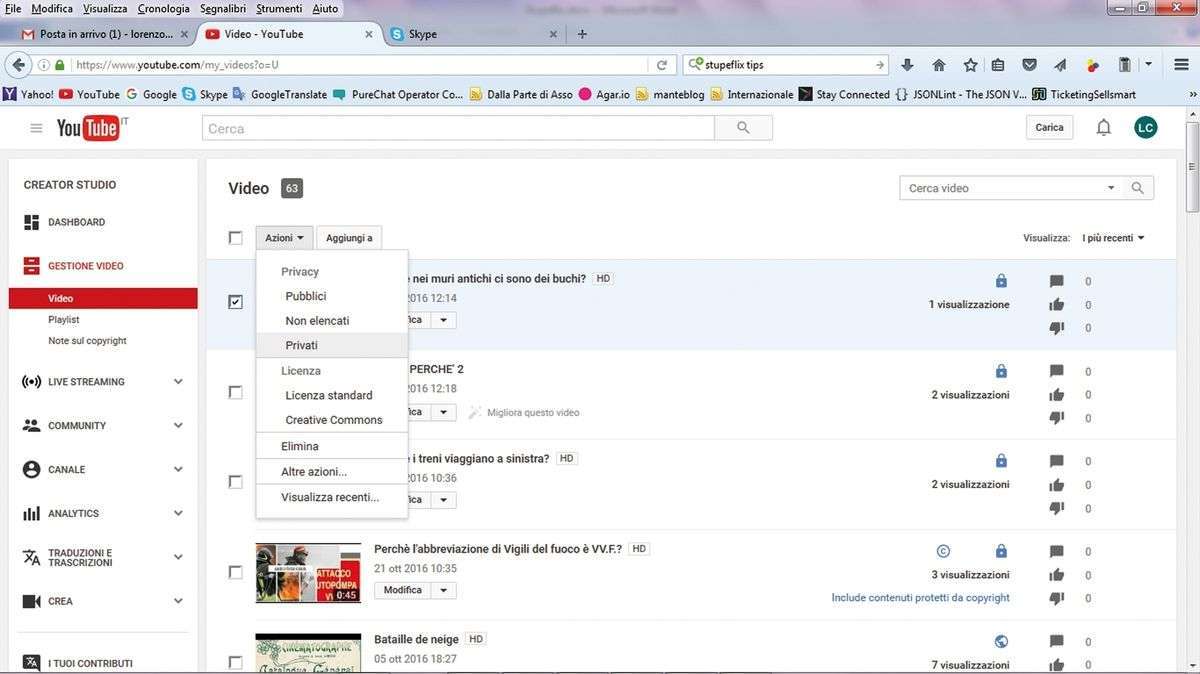The width and height of the screenshot is (1200, 674).
Task: Open the Firefox downloads arrow
Action: pos(907,65)
